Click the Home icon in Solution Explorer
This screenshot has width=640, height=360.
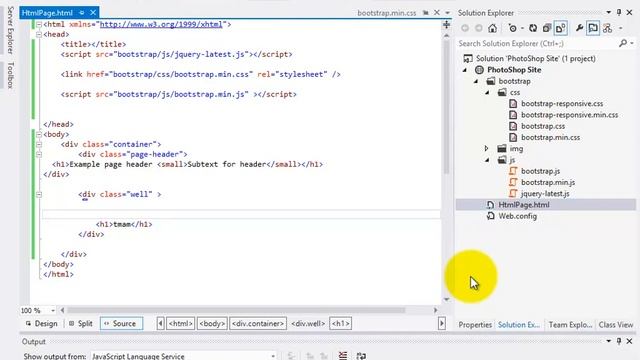493,28
